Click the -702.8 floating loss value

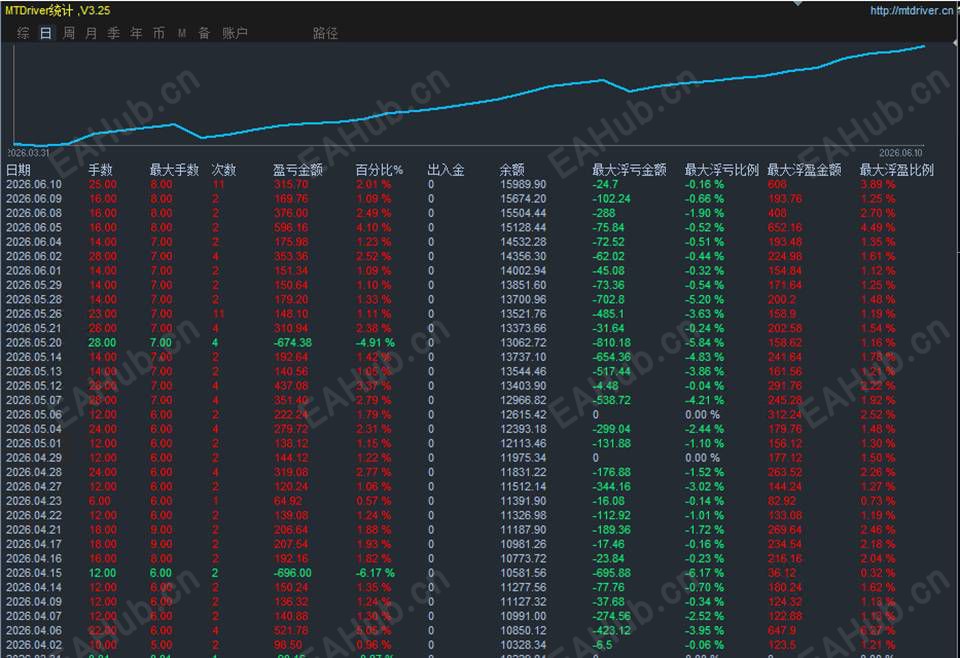click(609, 299)
